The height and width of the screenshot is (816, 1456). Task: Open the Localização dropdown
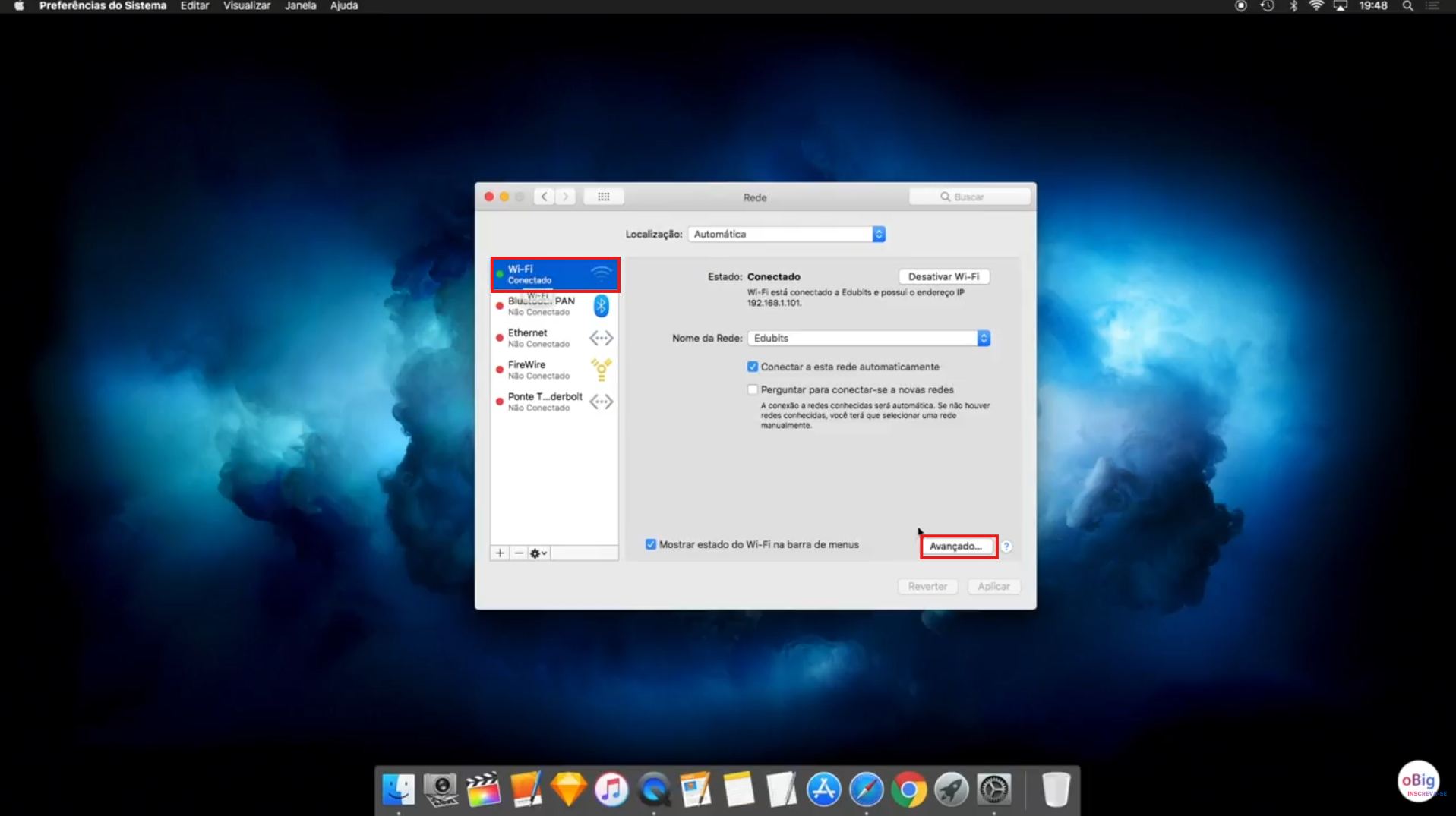(x=786, y=233)
